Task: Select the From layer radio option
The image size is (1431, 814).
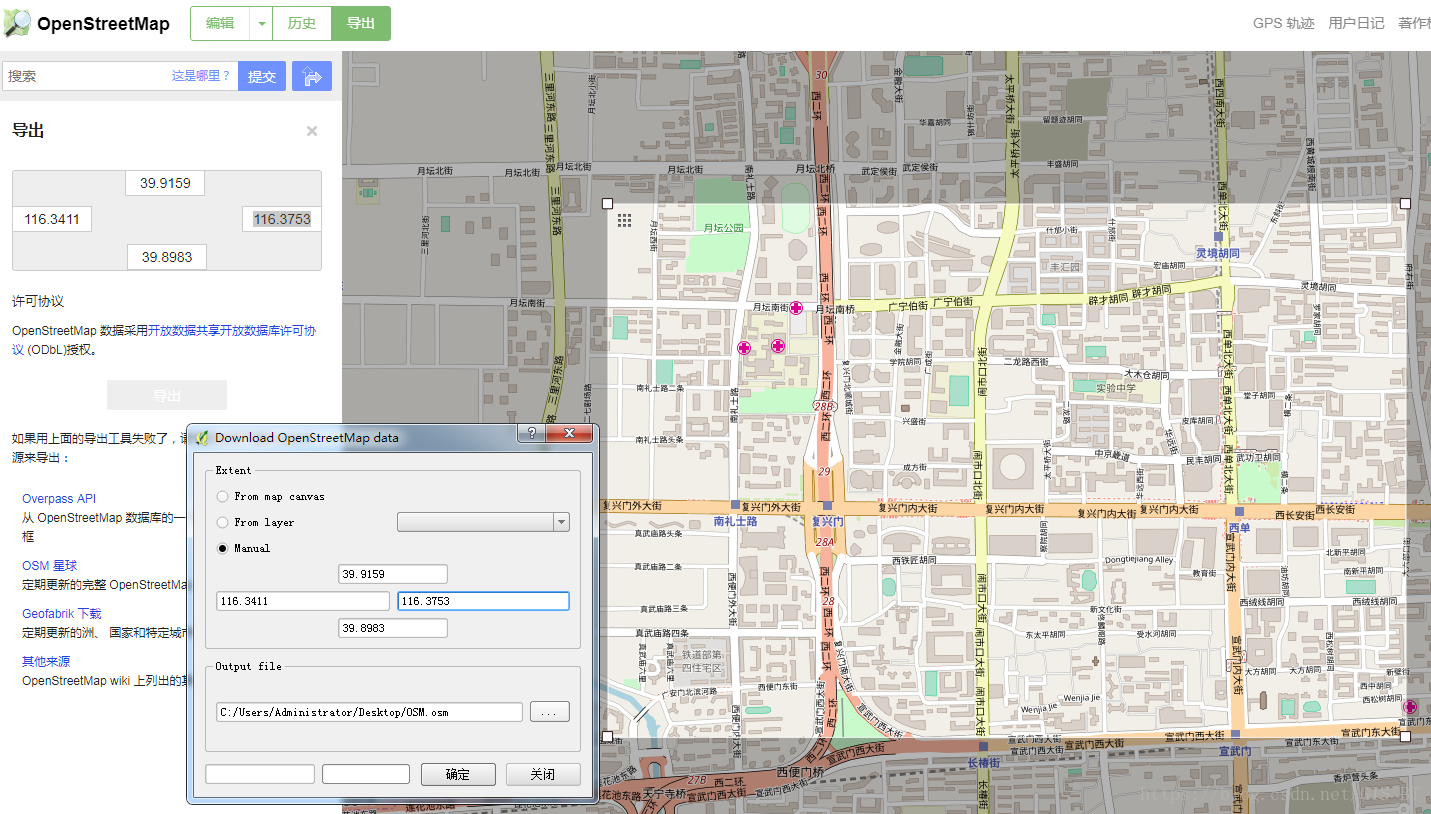Action: pyautogui.click(x=222, y=522)
